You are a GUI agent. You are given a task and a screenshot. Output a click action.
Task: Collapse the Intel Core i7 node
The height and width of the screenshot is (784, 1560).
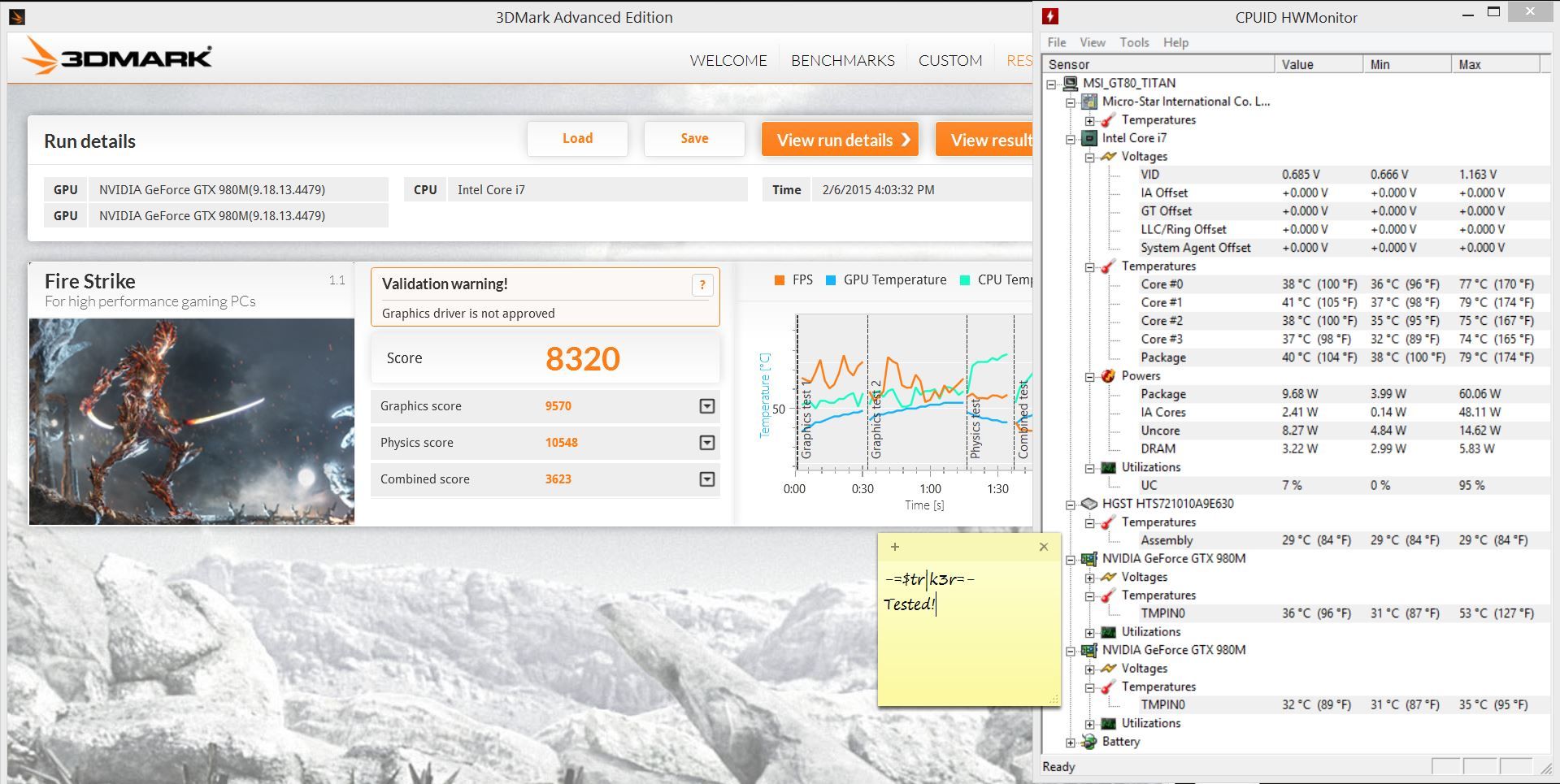[1071, 139]
